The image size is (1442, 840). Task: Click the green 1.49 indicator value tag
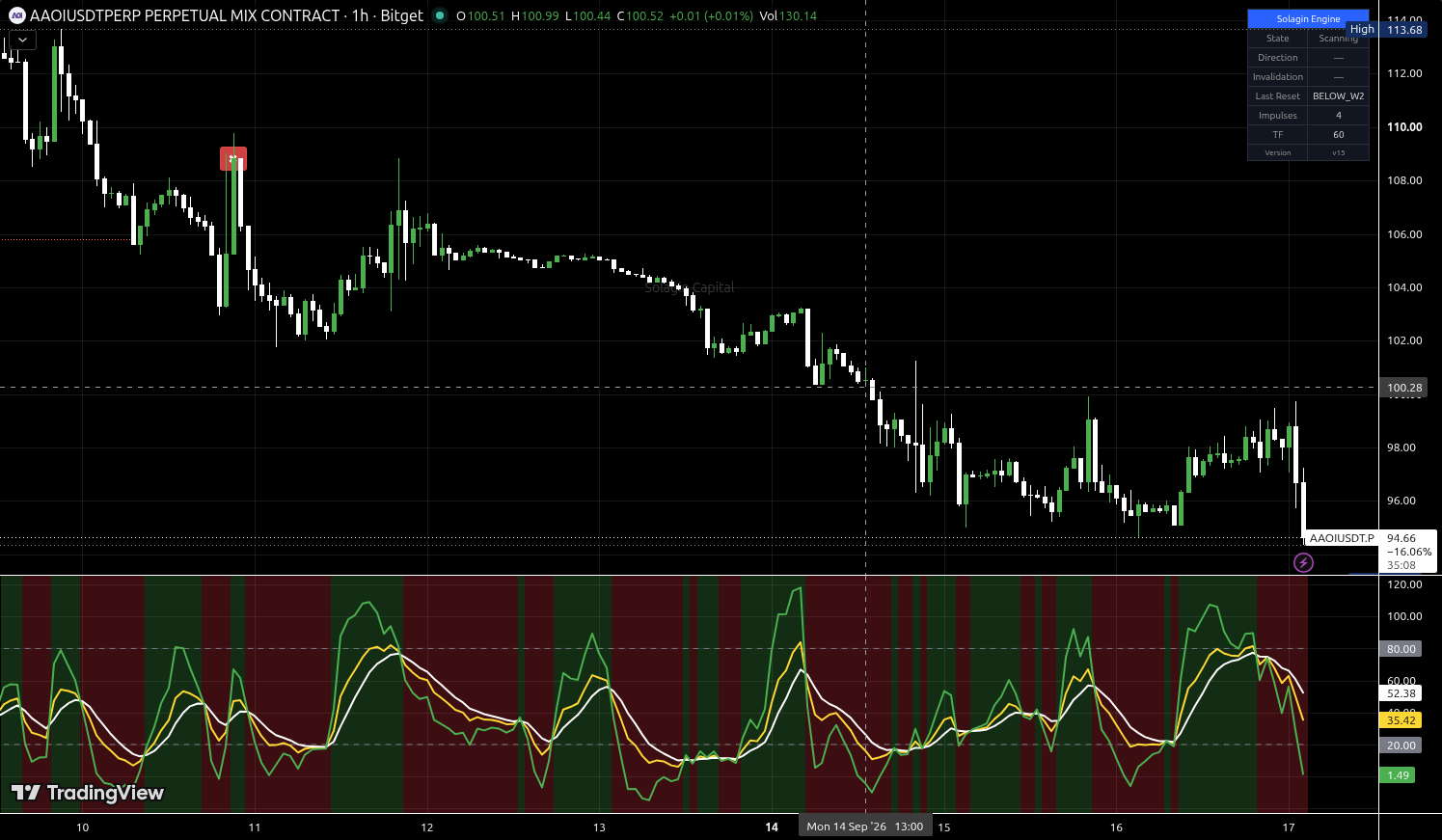(1399, 775)
